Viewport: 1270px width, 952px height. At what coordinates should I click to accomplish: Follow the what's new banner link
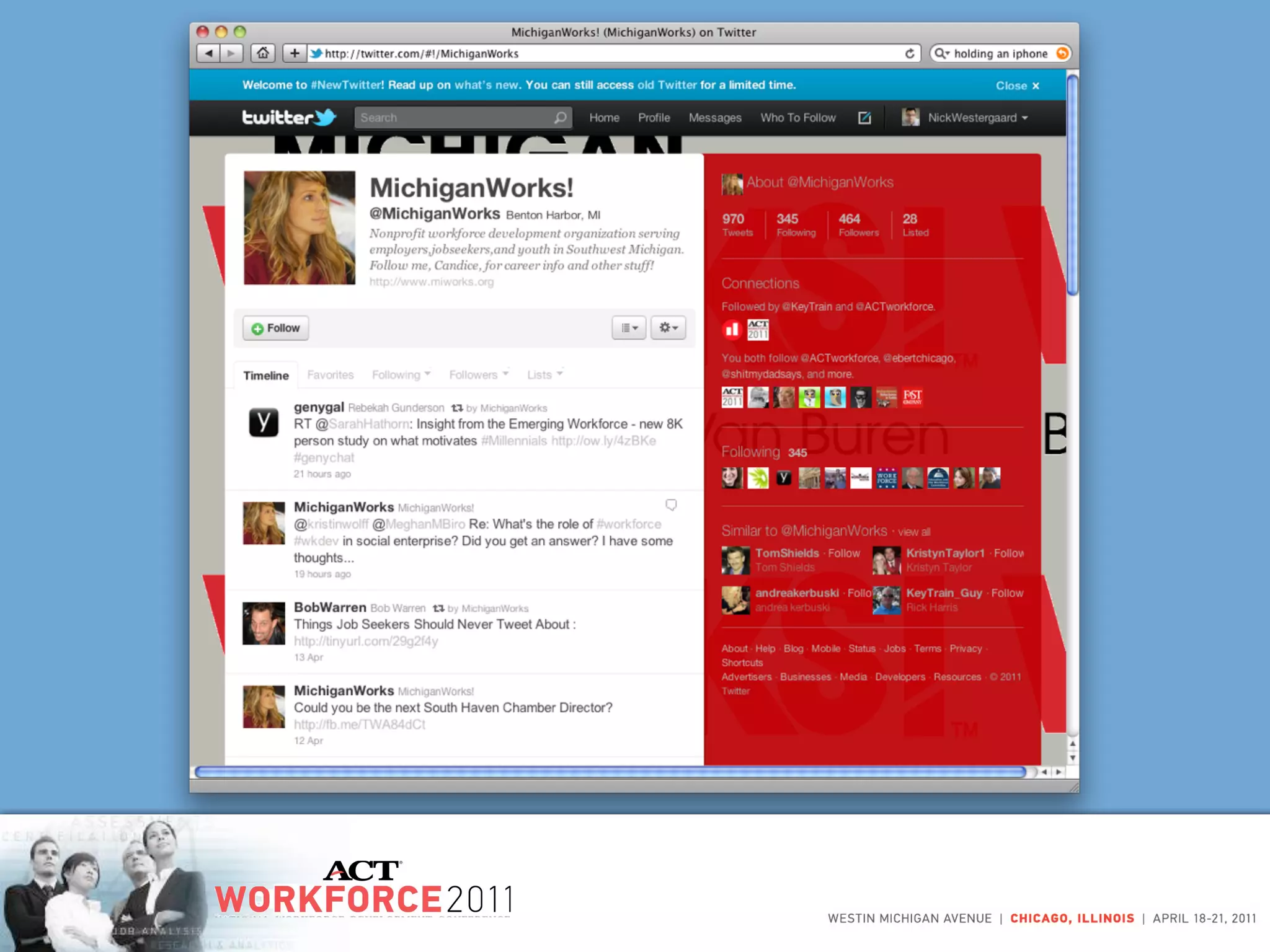pos(486,85)
